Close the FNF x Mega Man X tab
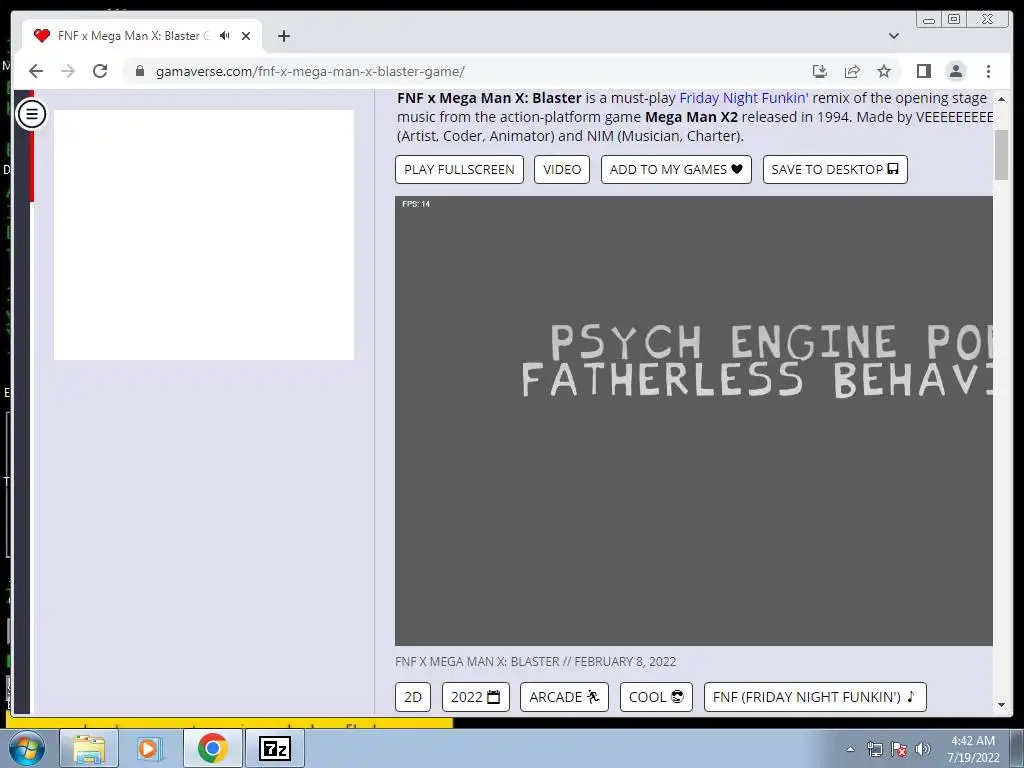1024x768 pixels. click(x=246, y=36)
